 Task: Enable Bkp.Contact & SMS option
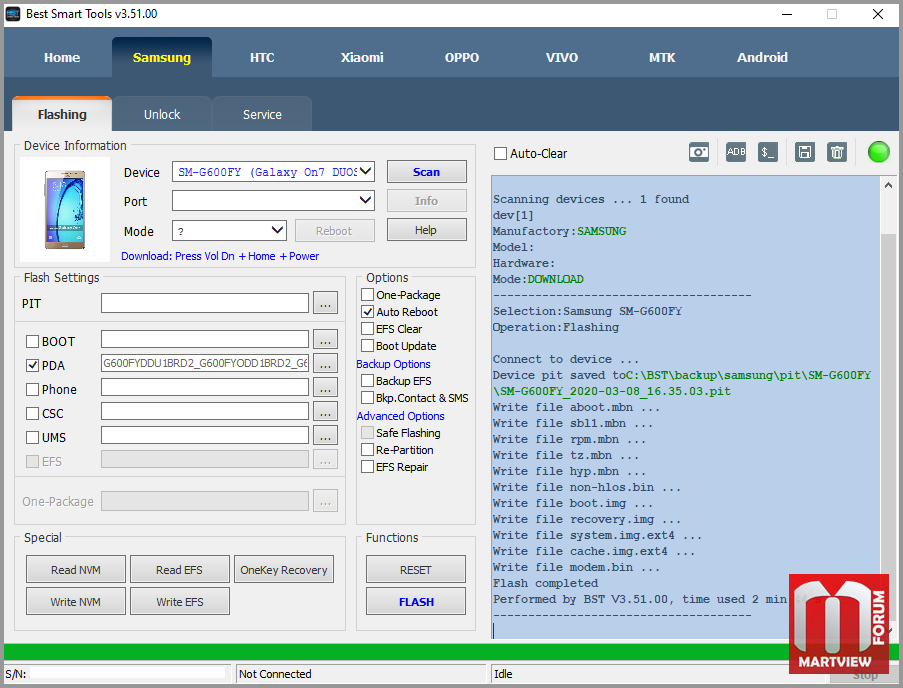coord(367,398)
